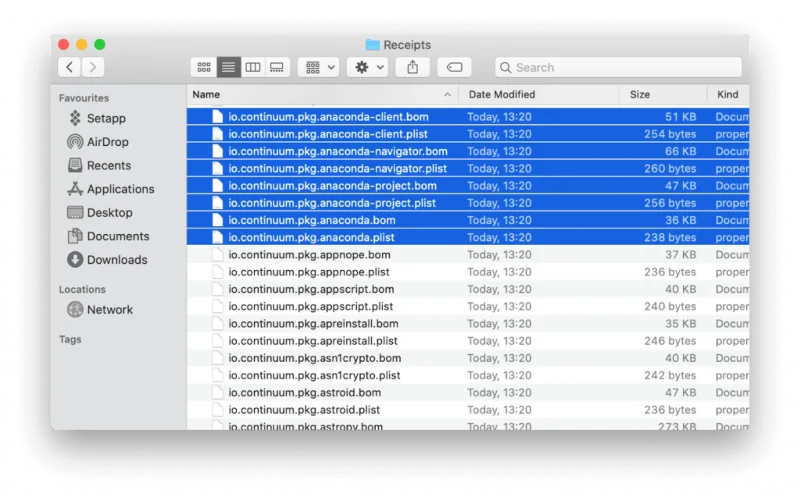Image resolution: width=800 pixels, height=497 pixels.
Task: Switch to gallery view mode
Action: (277, 67)
